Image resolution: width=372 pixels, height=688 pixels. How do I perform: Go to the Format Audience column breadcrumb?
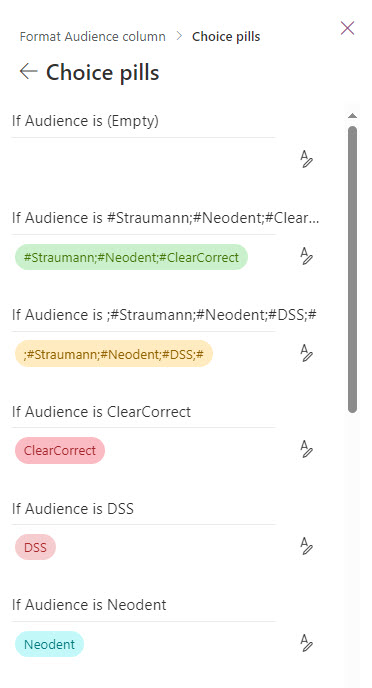[x=93, y=36]
